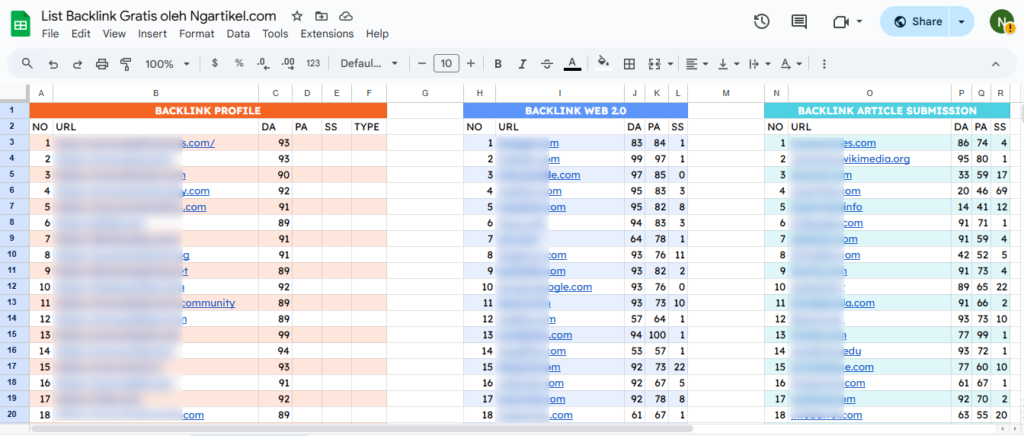This screenshot has width=1024, height=436.
Task: Click the font size field
Action: pyautogui.click(x=446, y=63)
